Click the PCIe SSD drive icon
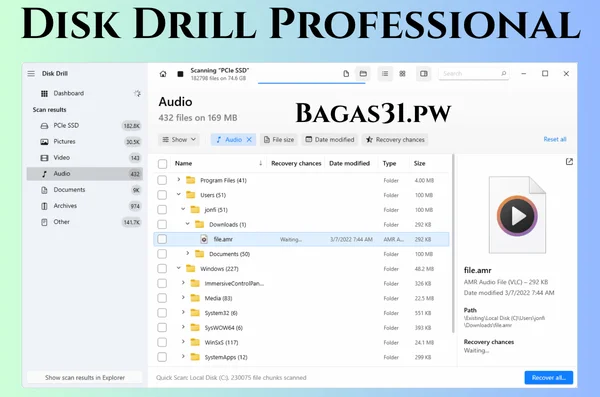This screenshot has width=600, height=397. (44, 126)
